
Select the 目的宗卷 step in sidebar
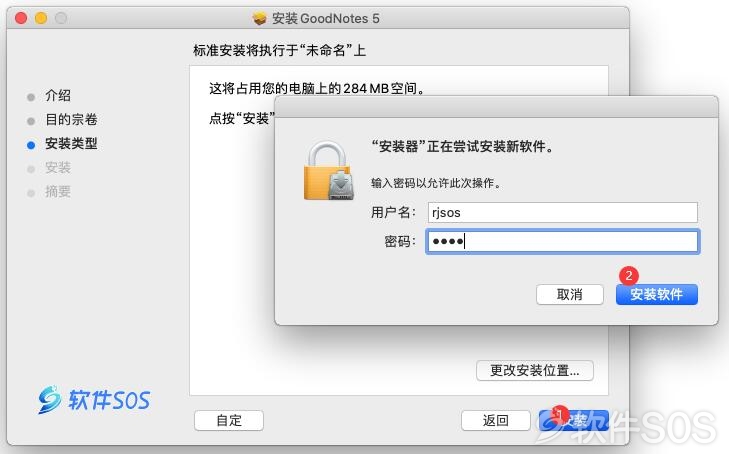coord(71,119)
